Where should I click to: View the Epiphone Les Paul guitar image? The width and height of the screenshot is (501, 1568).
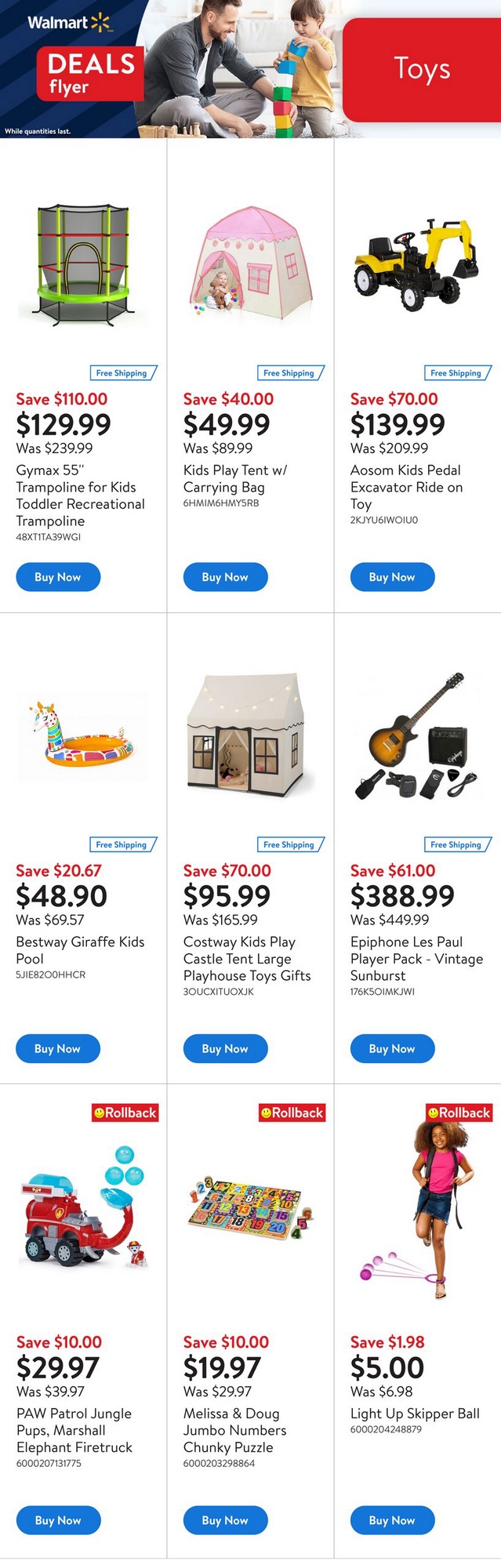pyautogui.click(x=417, y=735)
